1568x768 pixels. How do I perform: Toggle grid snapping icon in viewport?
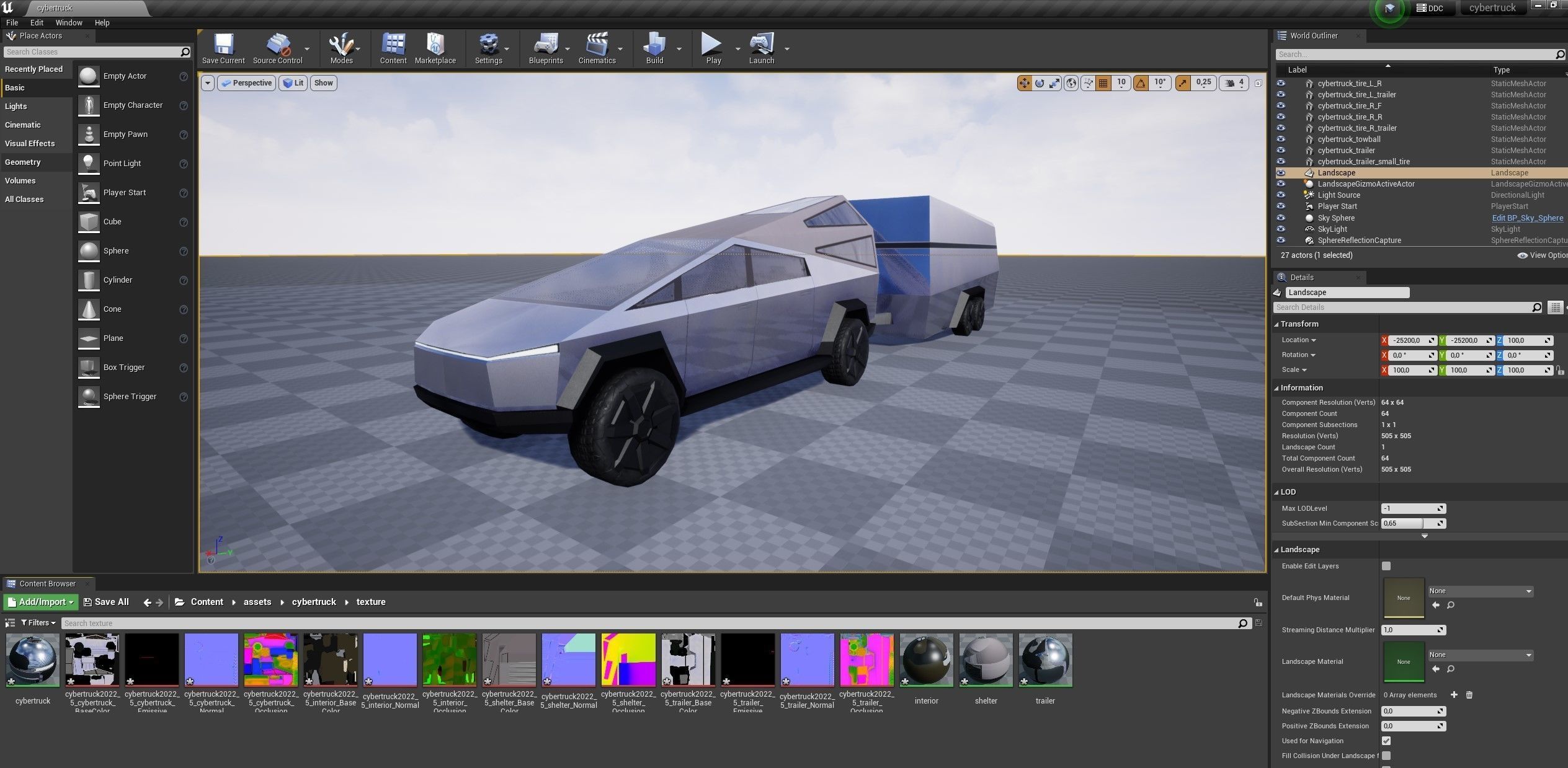pyautogui.click(x=1103, y=83)
